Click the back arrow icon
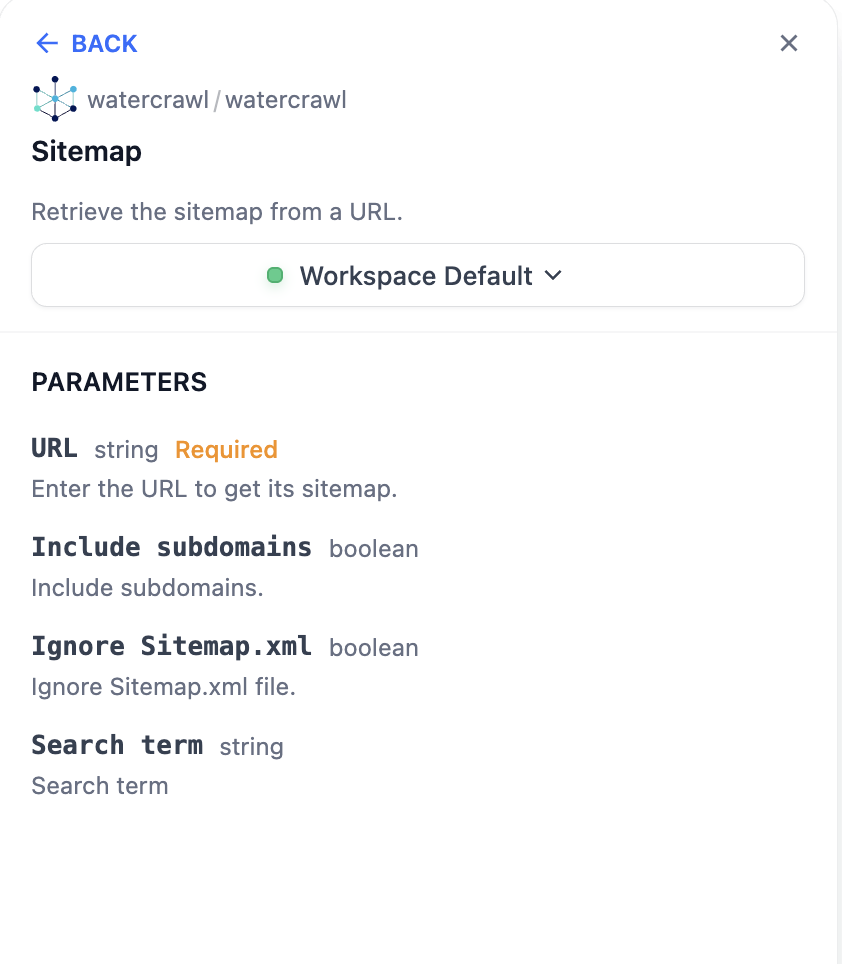This screenshot has width=842, height=964. pos(47,44)
